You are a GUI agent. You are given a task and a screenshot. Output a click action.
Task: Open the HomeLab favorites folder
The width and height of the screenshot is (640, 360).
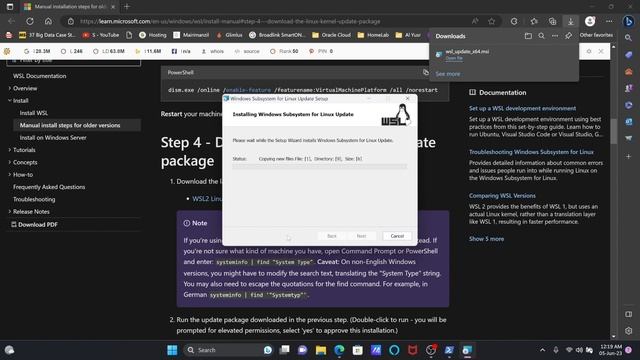373,35
